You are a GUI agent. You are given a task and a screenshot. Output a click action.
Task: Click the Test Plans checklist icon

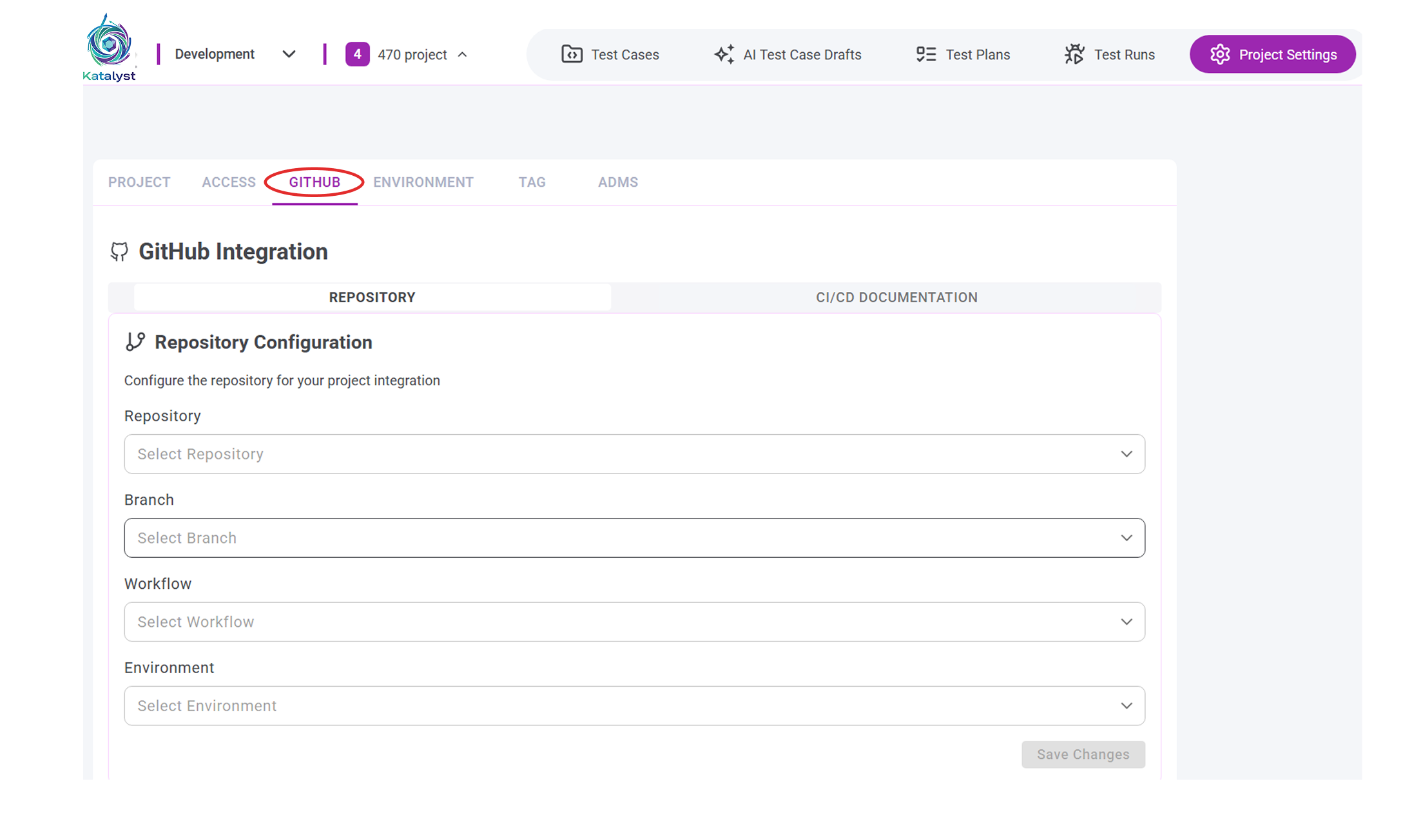point(926,54)
